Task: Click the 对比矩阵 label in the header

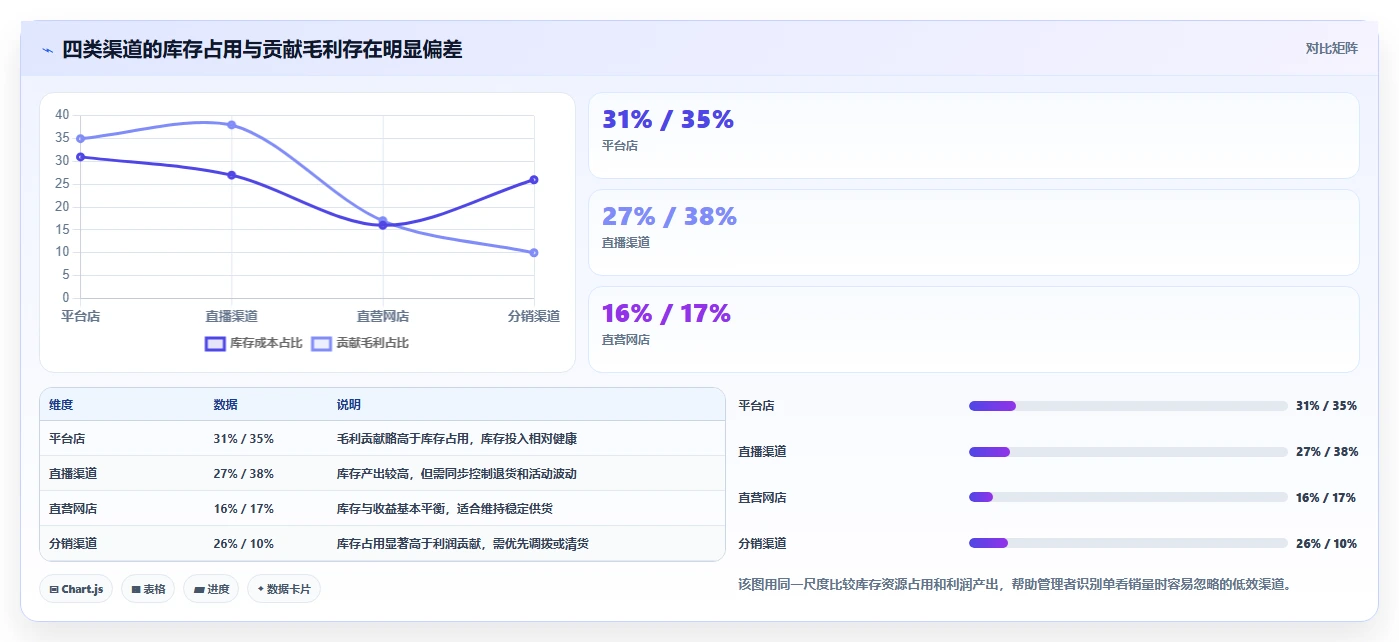Action: (x=1331, y=48)
